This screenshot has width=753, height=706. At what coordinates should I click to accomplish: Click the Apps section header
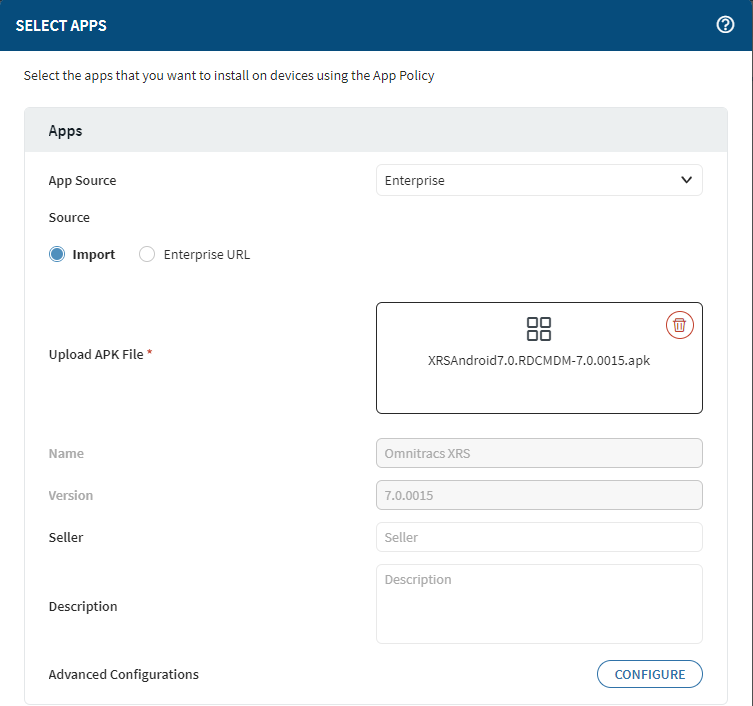(x=66, y=131)
